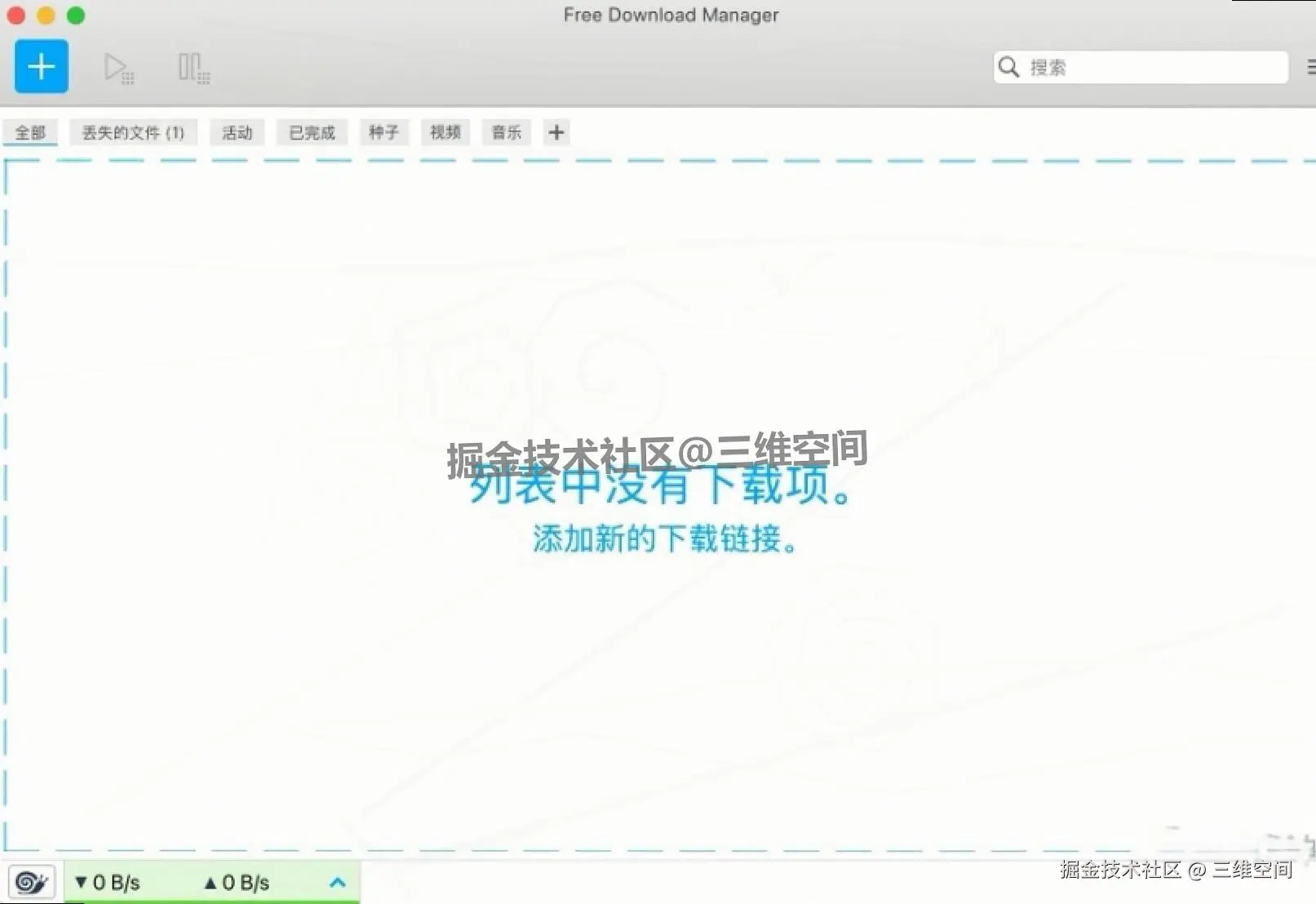1316x904 pixels.
Task: Toggle the 活动 downloads filter
Action: pos(237,132)
